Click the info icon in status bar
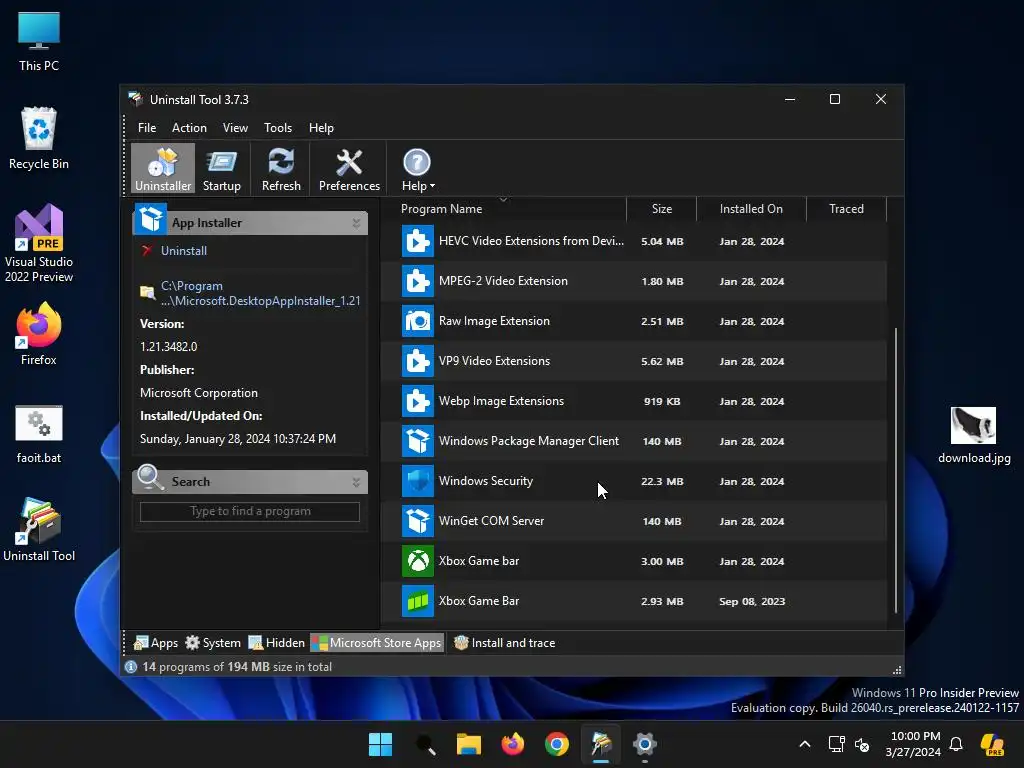The image size is (1024, 768). pyautogui.click(x=131, y=667)
